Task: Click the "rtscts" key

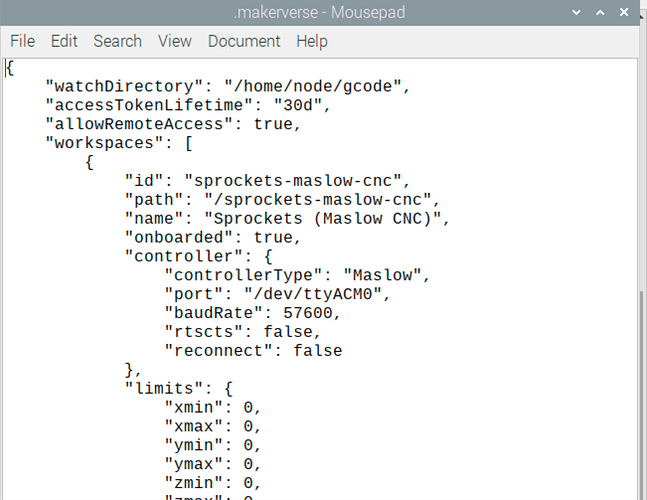Action: click(x=203, y=332)
